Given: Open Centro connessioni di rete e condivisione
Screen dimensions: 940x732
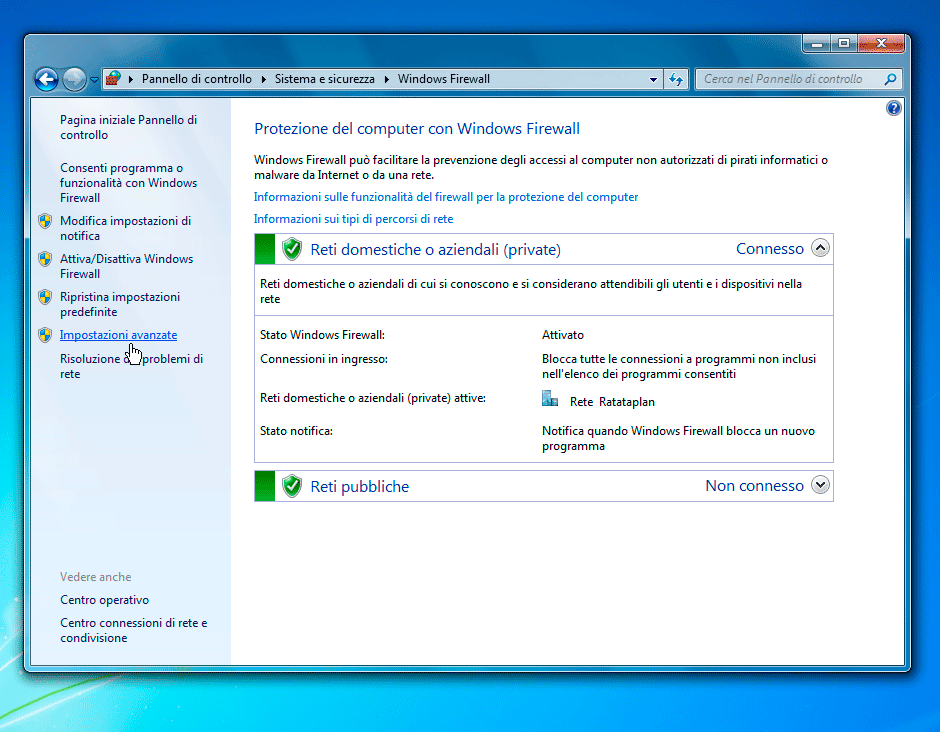Looking at the screenshot, I should 134,630.
